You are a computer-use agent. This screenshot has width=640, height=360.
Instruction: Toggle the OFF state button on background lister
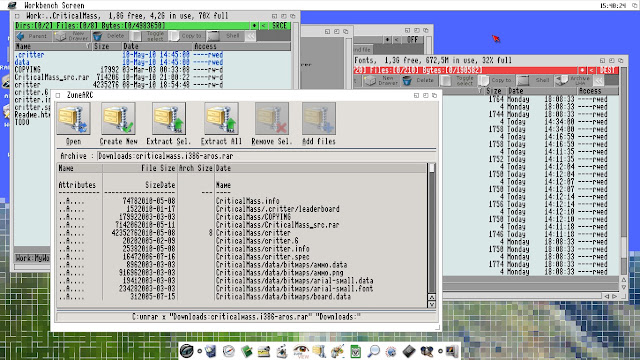tap(413, 40)
